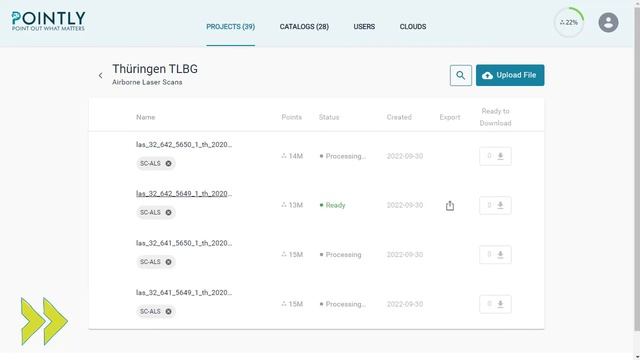Switch to Catalogs (28) tab

tap(304, 27)
